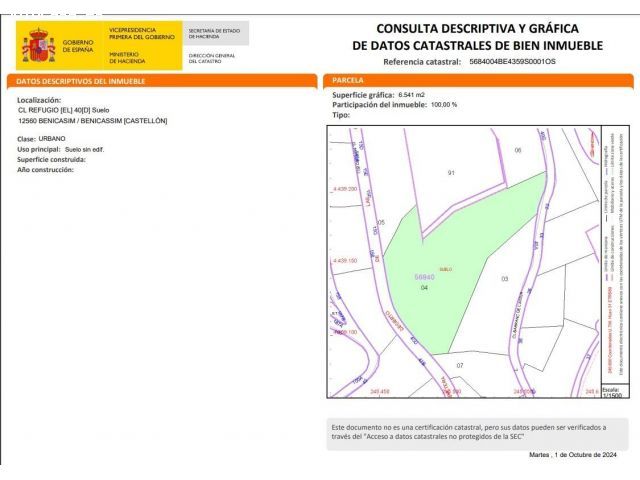The width and height of the screenshot is (640, 480).
Task: Click the 'Tipo:' label
Action: pos(341,115)
